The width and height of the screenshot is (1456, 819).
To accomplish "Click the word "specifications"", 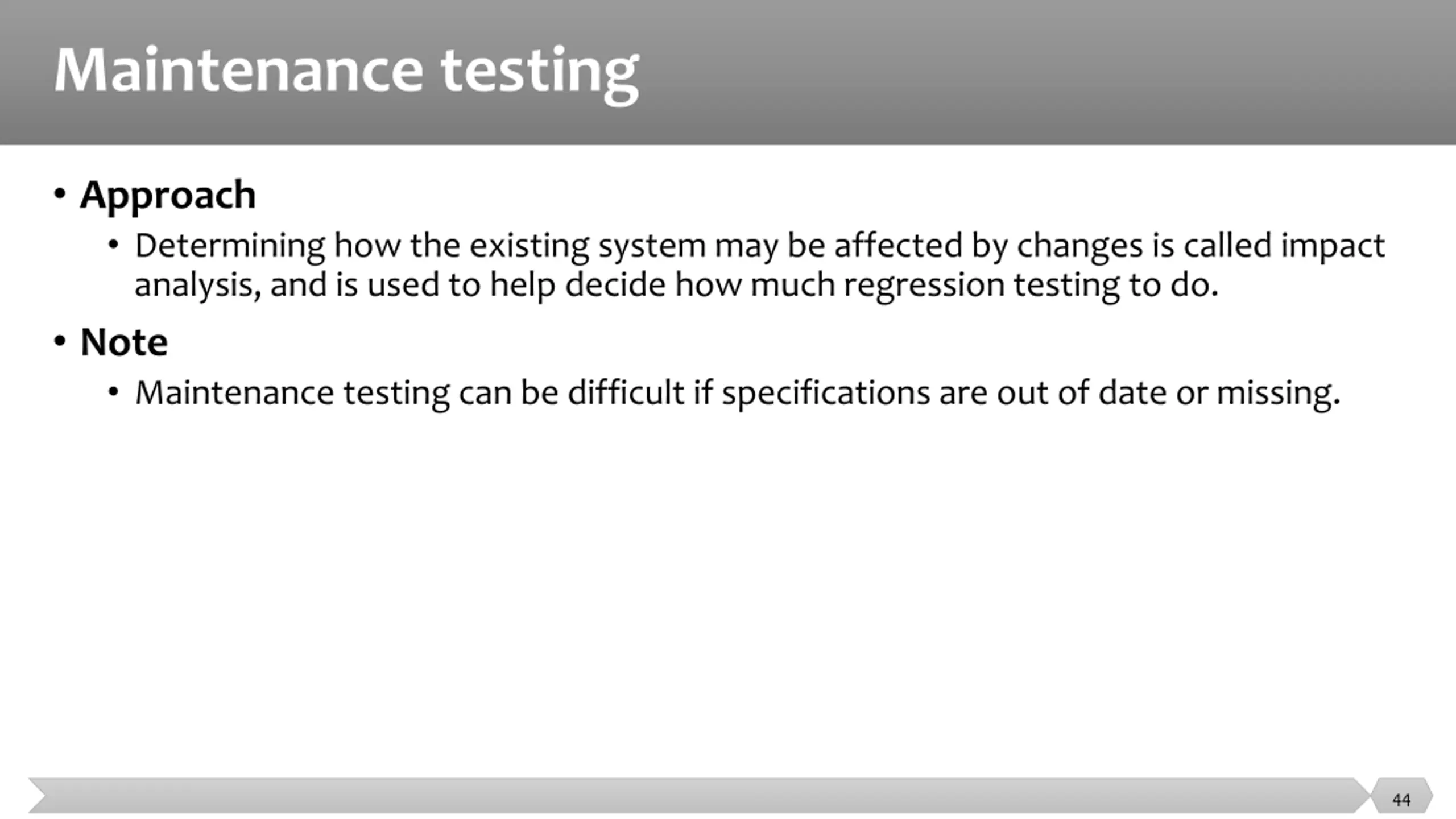I will [x=826, y=393].
